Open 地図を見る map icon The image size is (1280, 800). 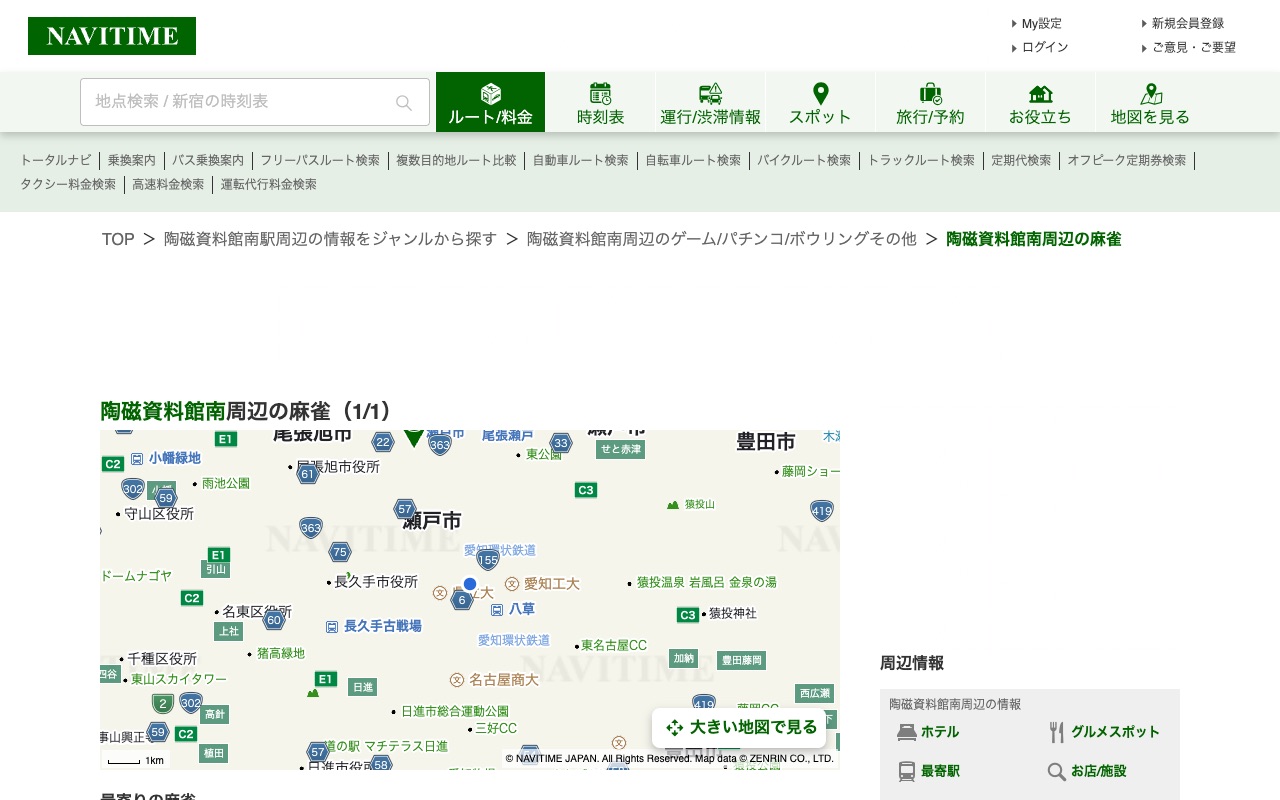(1150, 94)
